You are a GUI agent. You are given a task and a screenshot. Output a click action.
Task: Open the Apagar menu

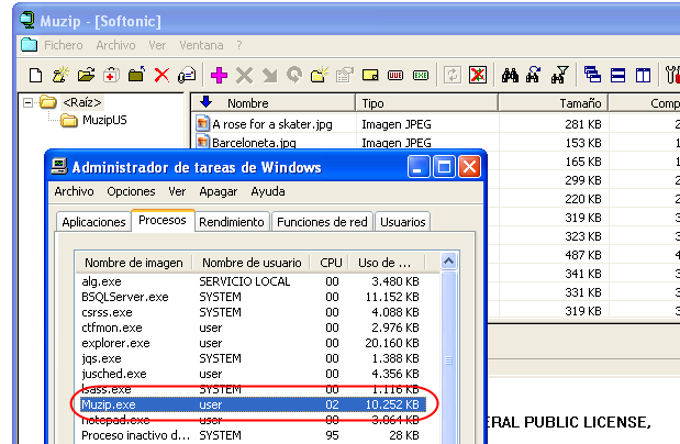[218, 191]
